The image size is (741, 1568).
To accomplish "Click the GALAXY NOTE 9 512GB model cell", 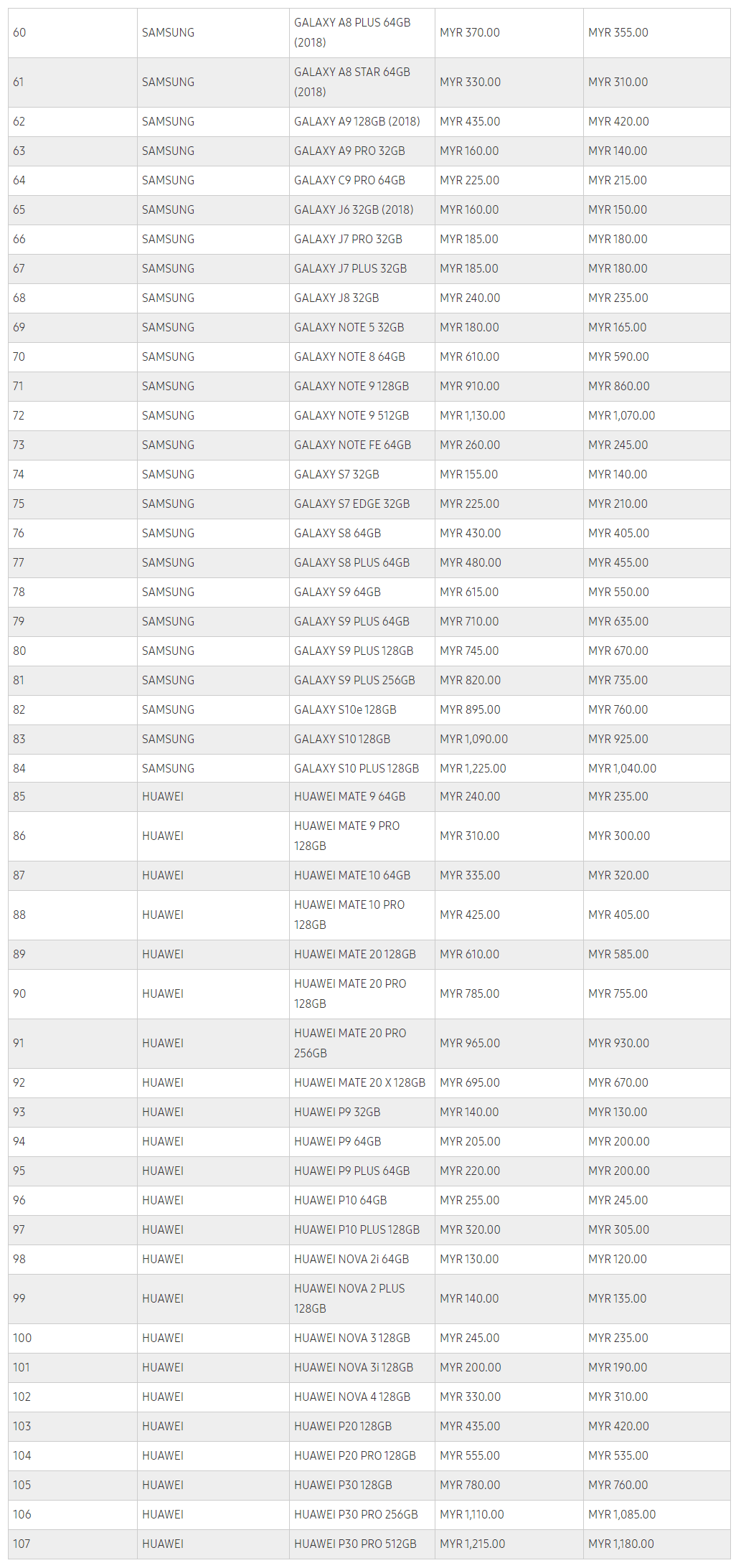I will pyautogui.click(x=351, y=415).
